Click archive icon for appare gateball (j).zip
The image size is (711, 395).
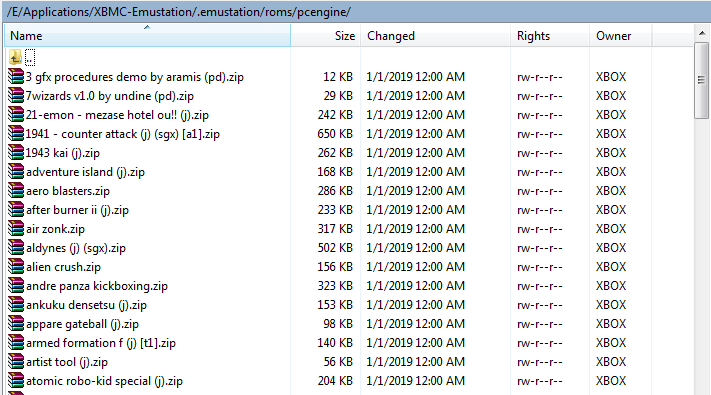(16, 324)
